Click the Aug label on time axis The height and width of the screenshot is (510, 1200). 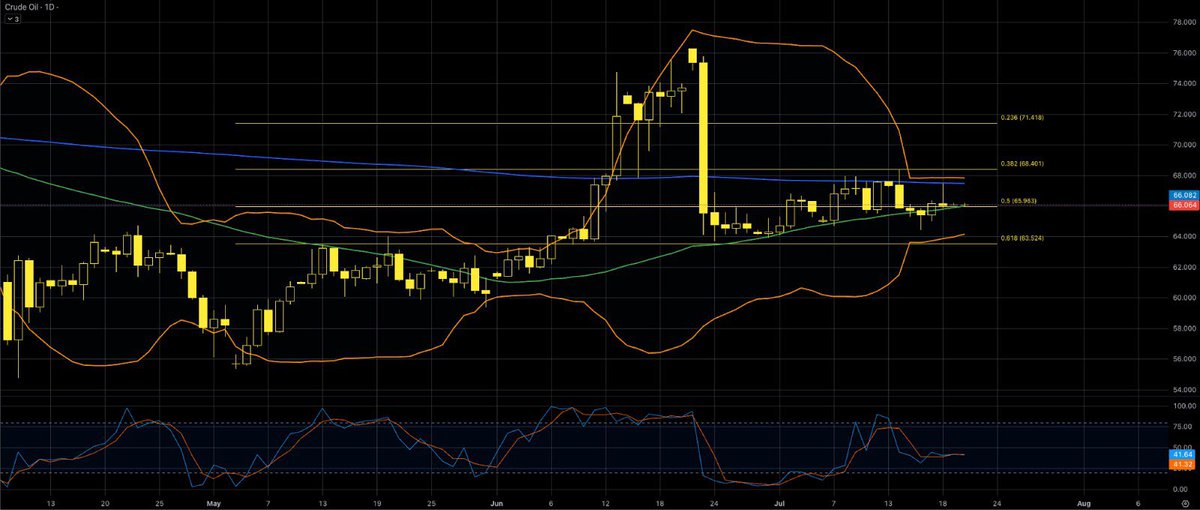(x=1083, y=503)
